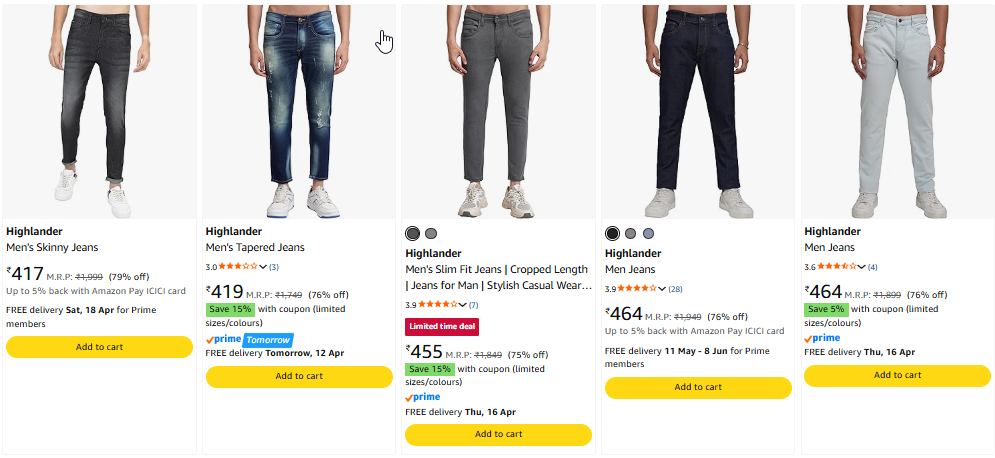Add Men's Skinny Jeans to cart
Screen dimensions: 995x458
point(99,347)
